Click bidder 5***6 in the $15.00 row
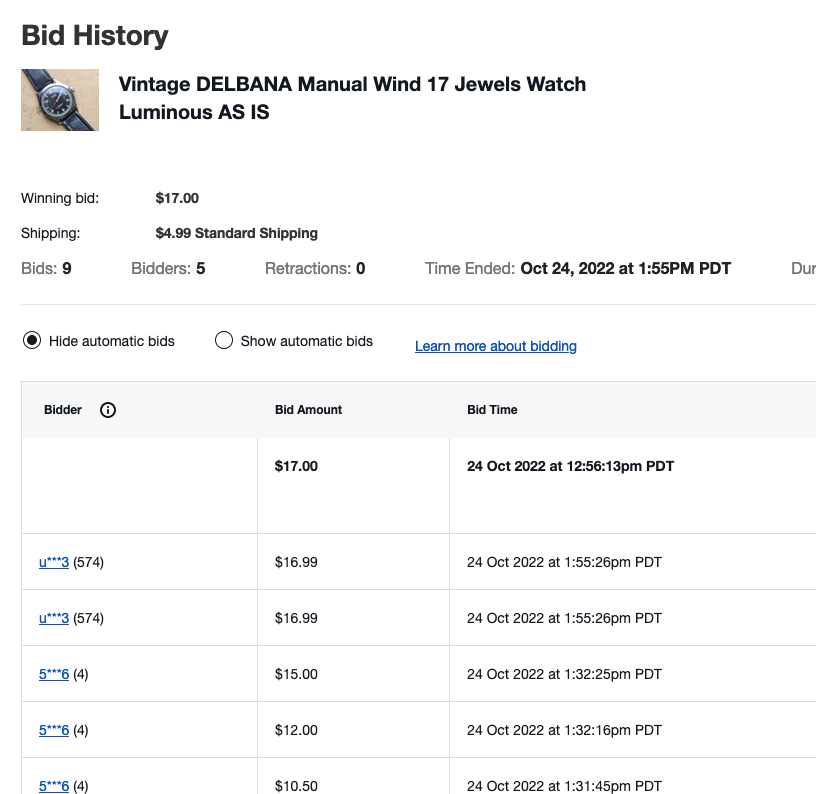This screenshot has height=794, width=816. [x=54, y=674]
